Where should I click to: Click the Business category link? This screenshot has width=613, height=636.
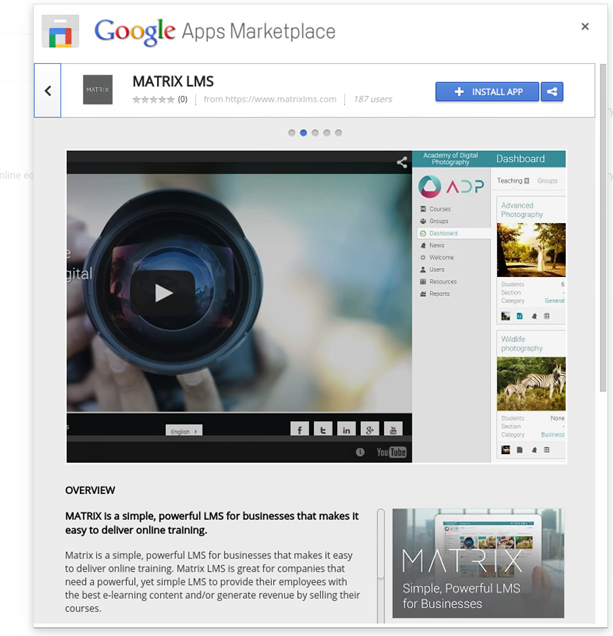click(553, 434)
